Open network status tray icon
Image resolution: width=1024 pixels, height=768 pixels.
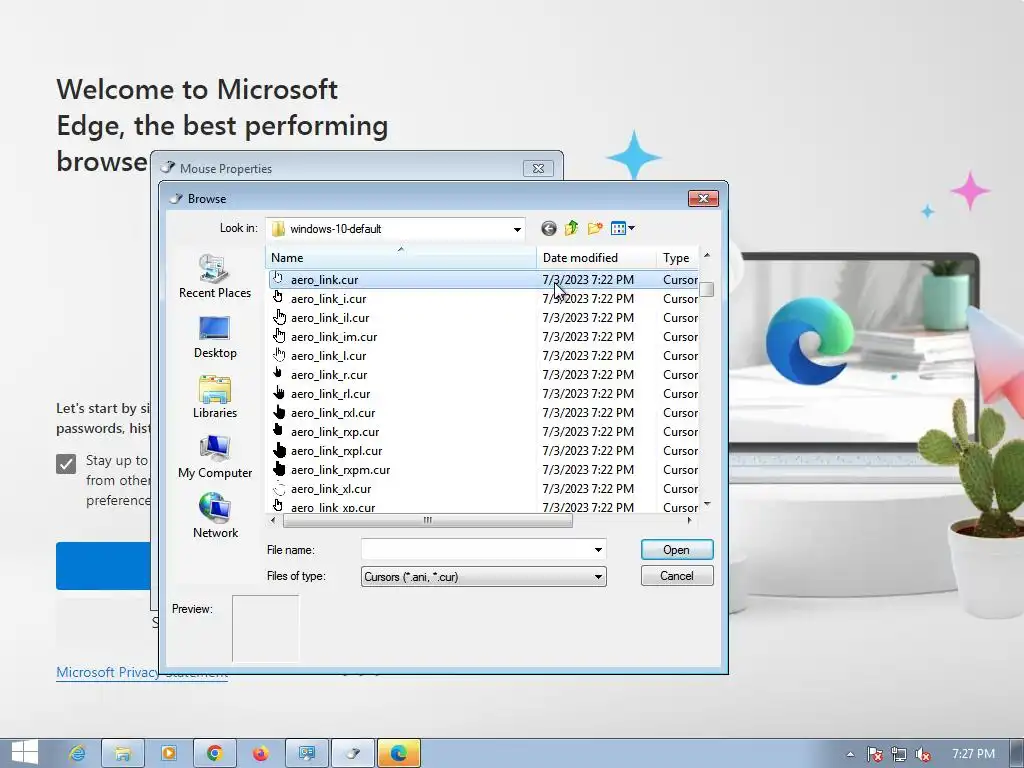pyautogui.click(x=899, y=754)
